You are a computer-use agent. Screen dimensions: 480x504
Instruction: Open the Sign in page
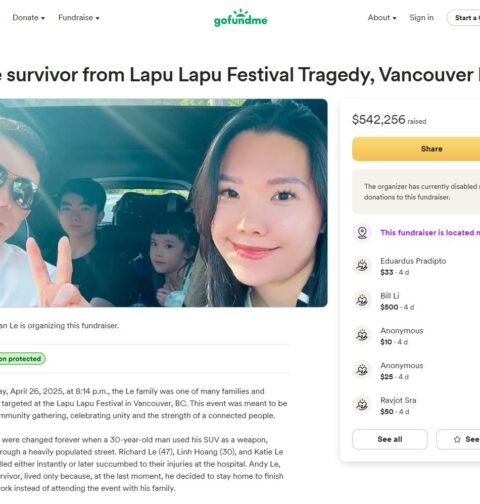tap(422, 18)
